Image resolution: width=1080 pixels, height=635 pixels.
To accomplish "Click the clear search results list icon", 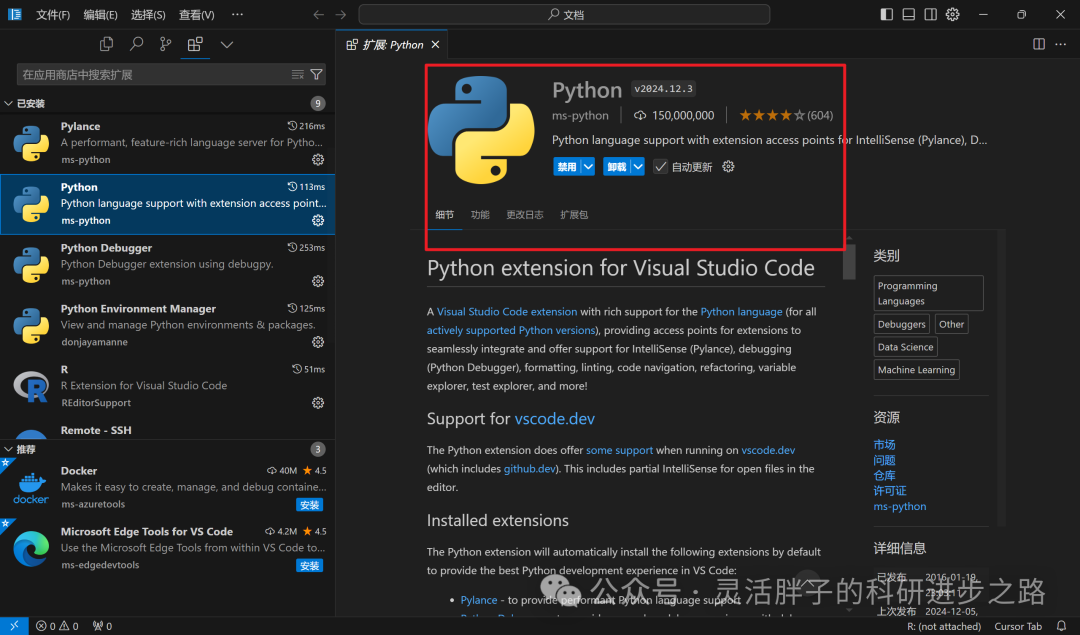I will 298,74.
